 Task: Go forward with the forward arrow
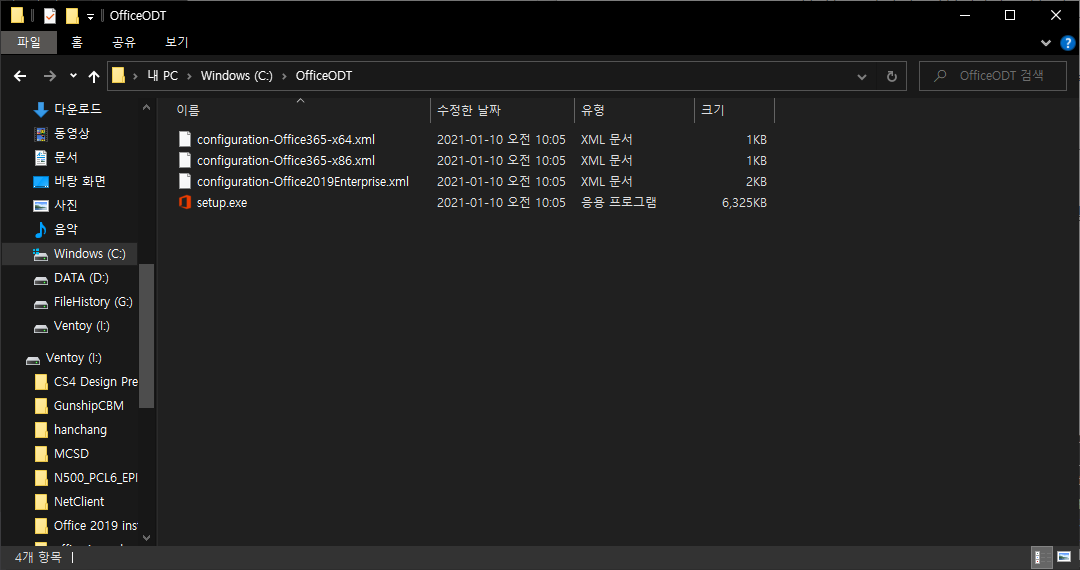pyautogui.click(x=50, y=76)
